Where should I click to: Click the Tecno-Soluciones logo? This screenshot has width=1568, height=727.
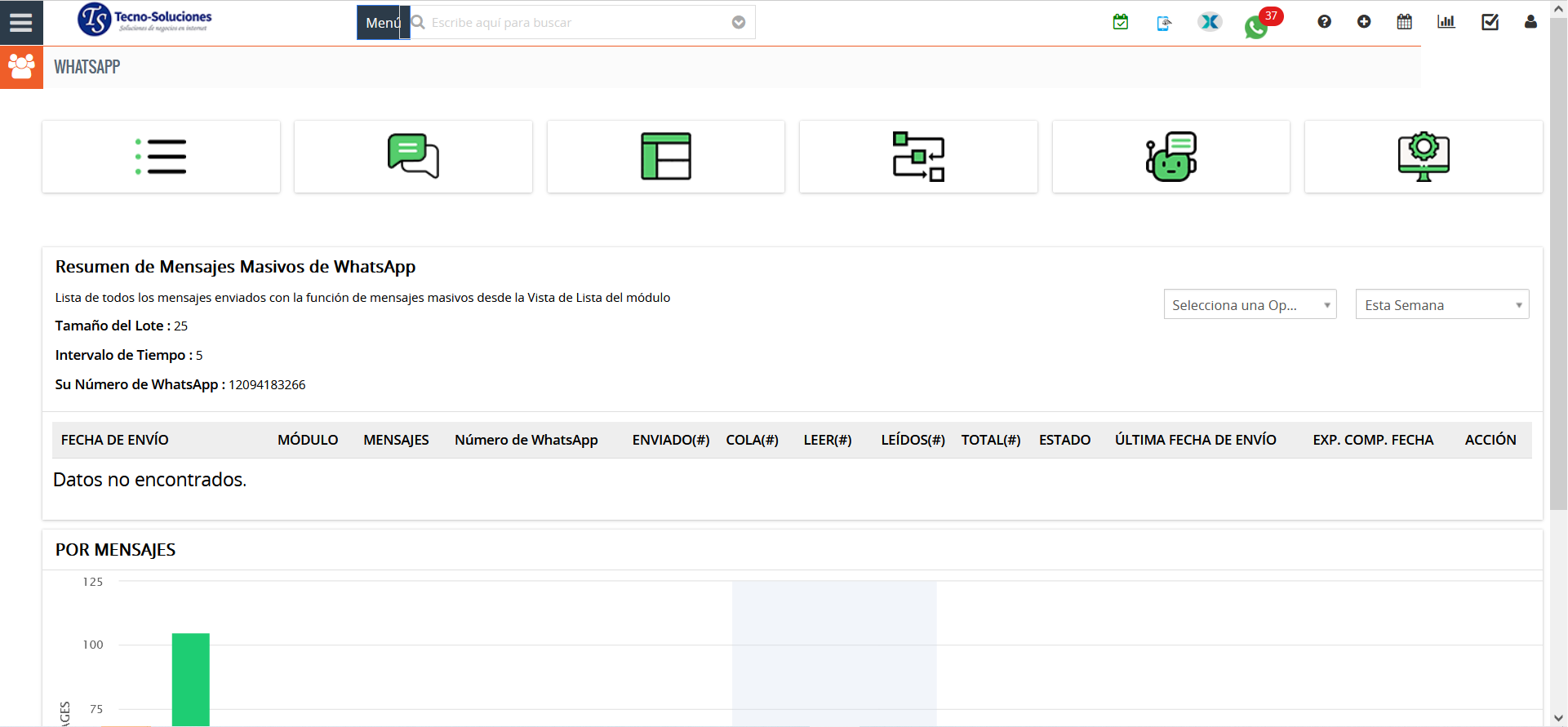point(144,19)
